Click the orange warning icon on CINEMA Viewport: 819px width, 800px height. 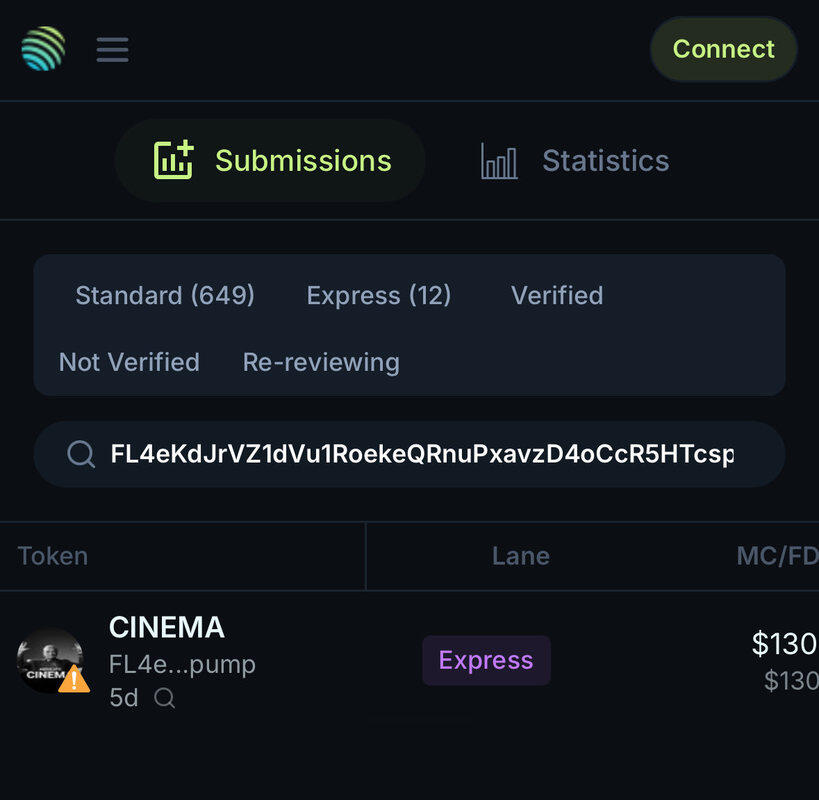(73, 680)
